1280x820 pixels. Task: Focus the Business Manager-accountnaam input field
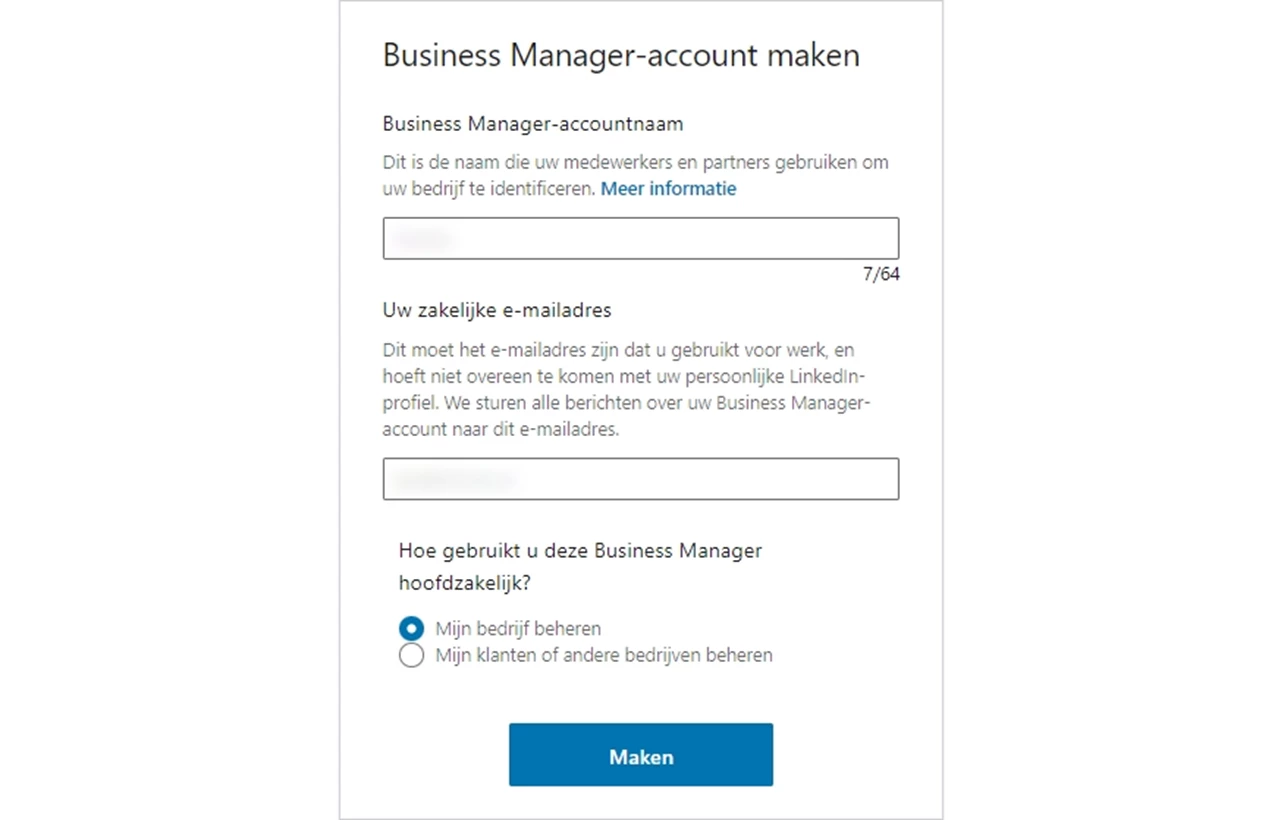click(641, 238)
